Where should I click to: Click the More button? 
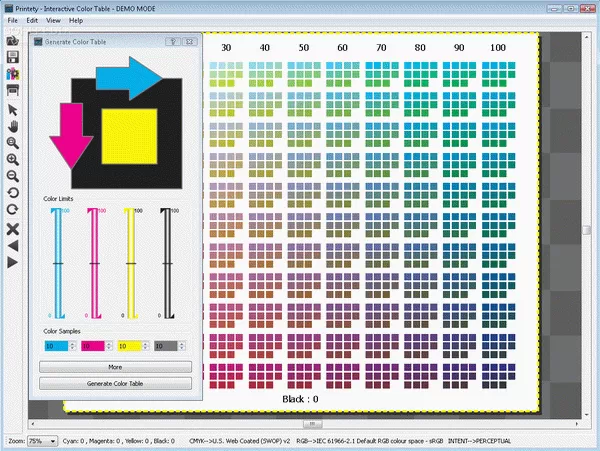click(115, 367)
